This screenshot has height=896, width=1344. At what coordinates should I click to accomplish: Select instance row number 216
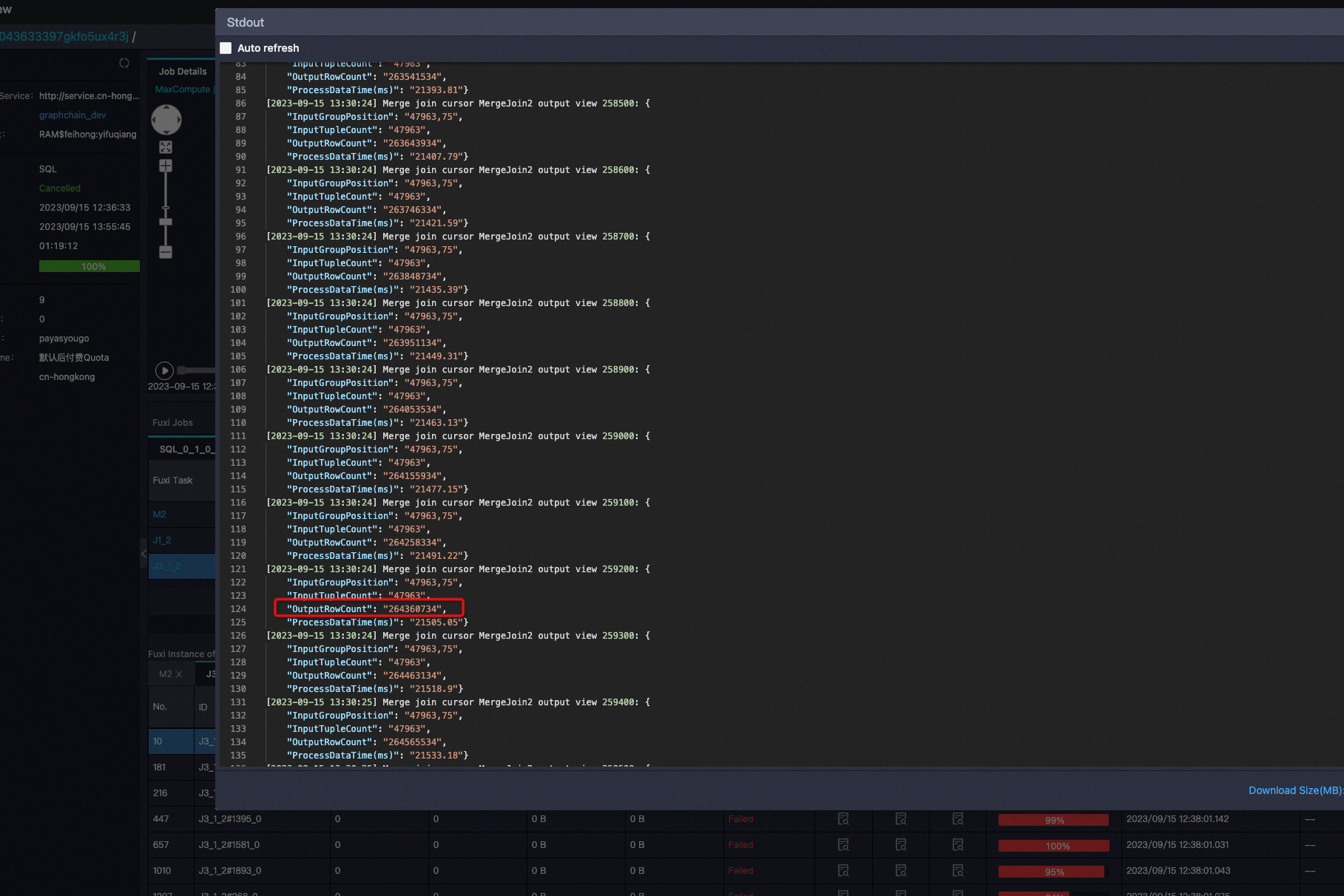(x=160, y=793)
